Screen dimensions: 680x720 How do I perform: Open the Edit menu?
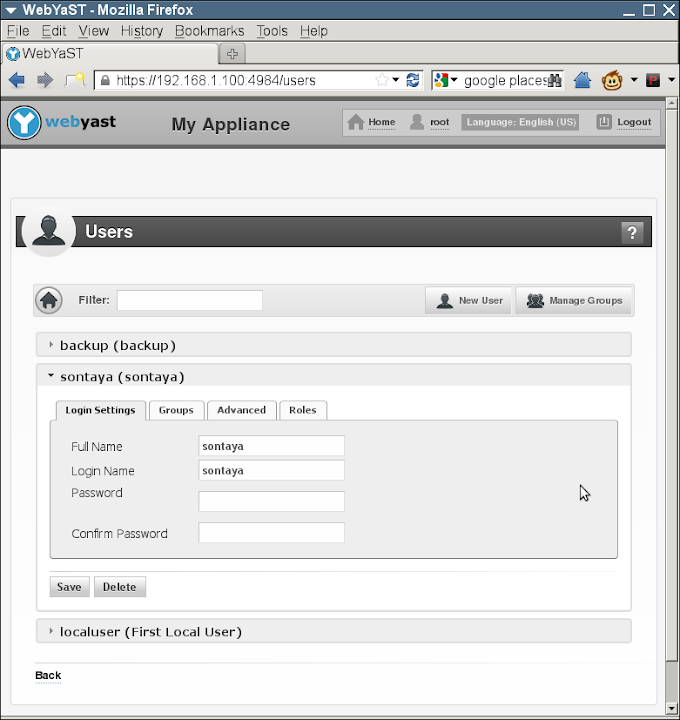click(x=54, y=31)
